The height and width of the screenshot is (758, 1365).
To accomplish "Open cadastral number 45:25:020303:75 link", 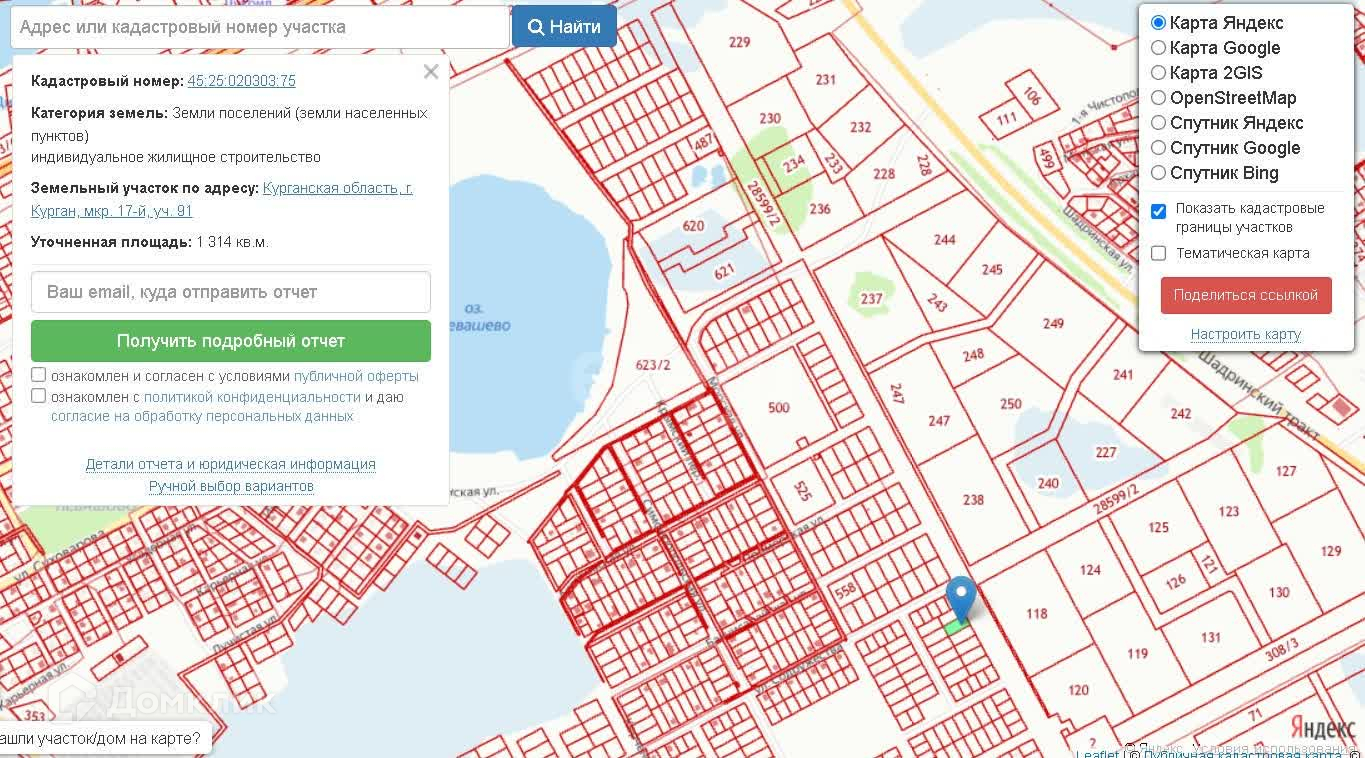I will 241,81.
